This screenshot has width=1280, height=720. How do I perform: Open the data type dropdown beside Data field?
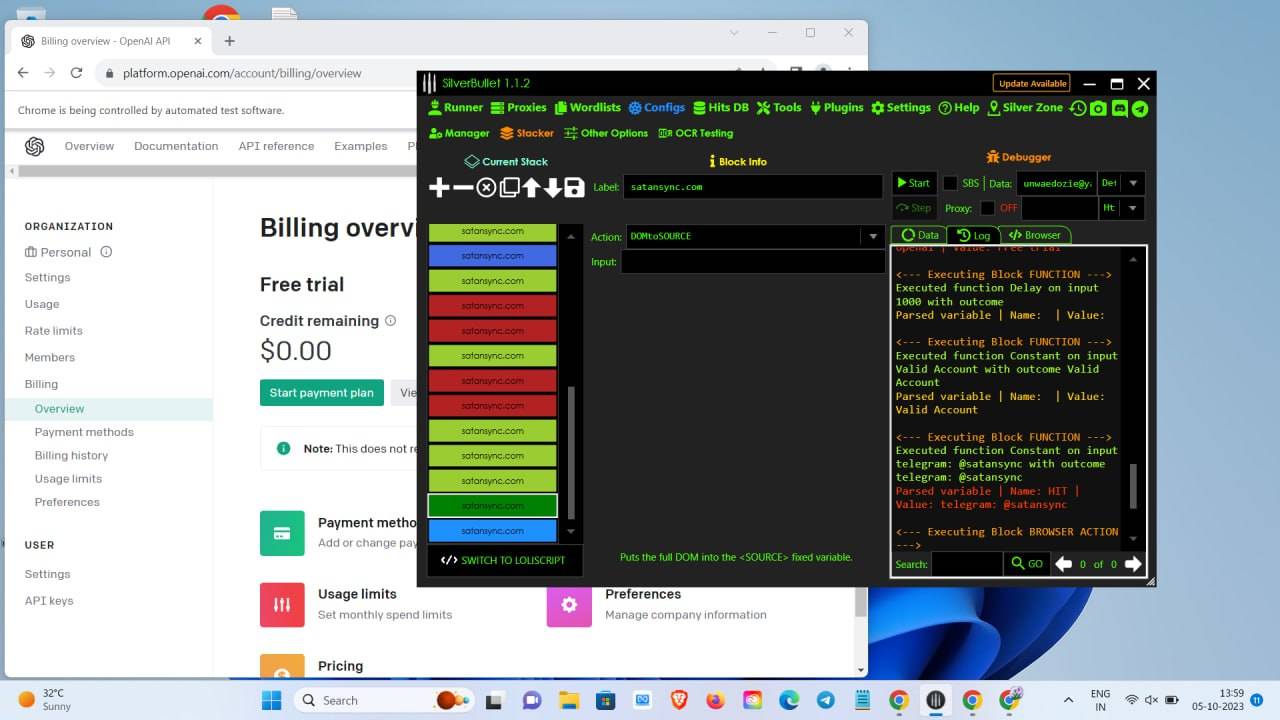coord(1132,183)
